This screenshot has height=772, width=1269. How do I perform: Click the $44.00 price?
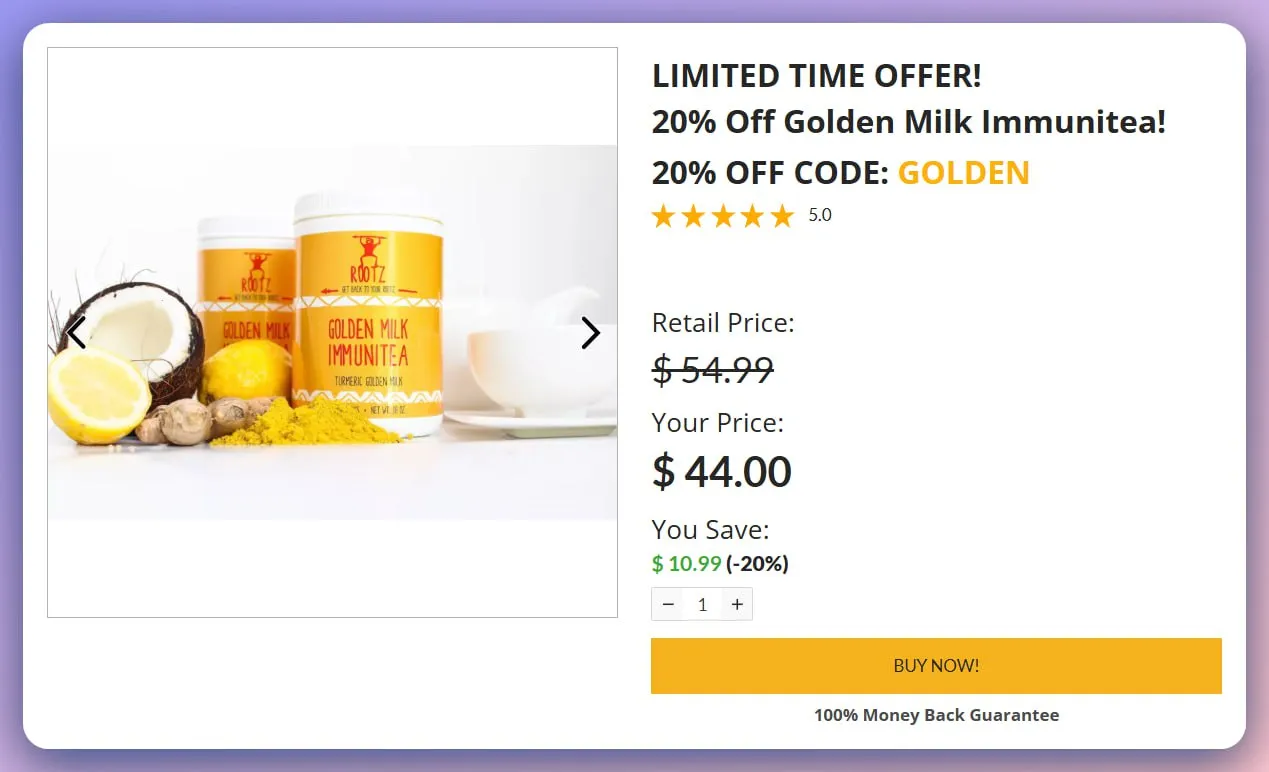coord(721,472)
